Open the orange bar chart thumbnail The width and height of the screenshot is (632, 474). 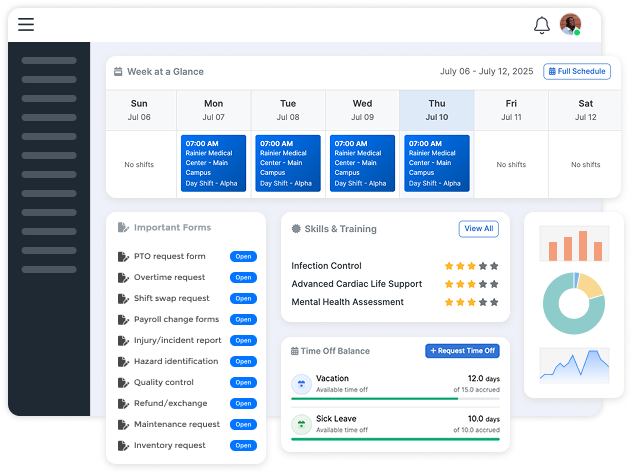pyautogui.click(x=574, y=243)
